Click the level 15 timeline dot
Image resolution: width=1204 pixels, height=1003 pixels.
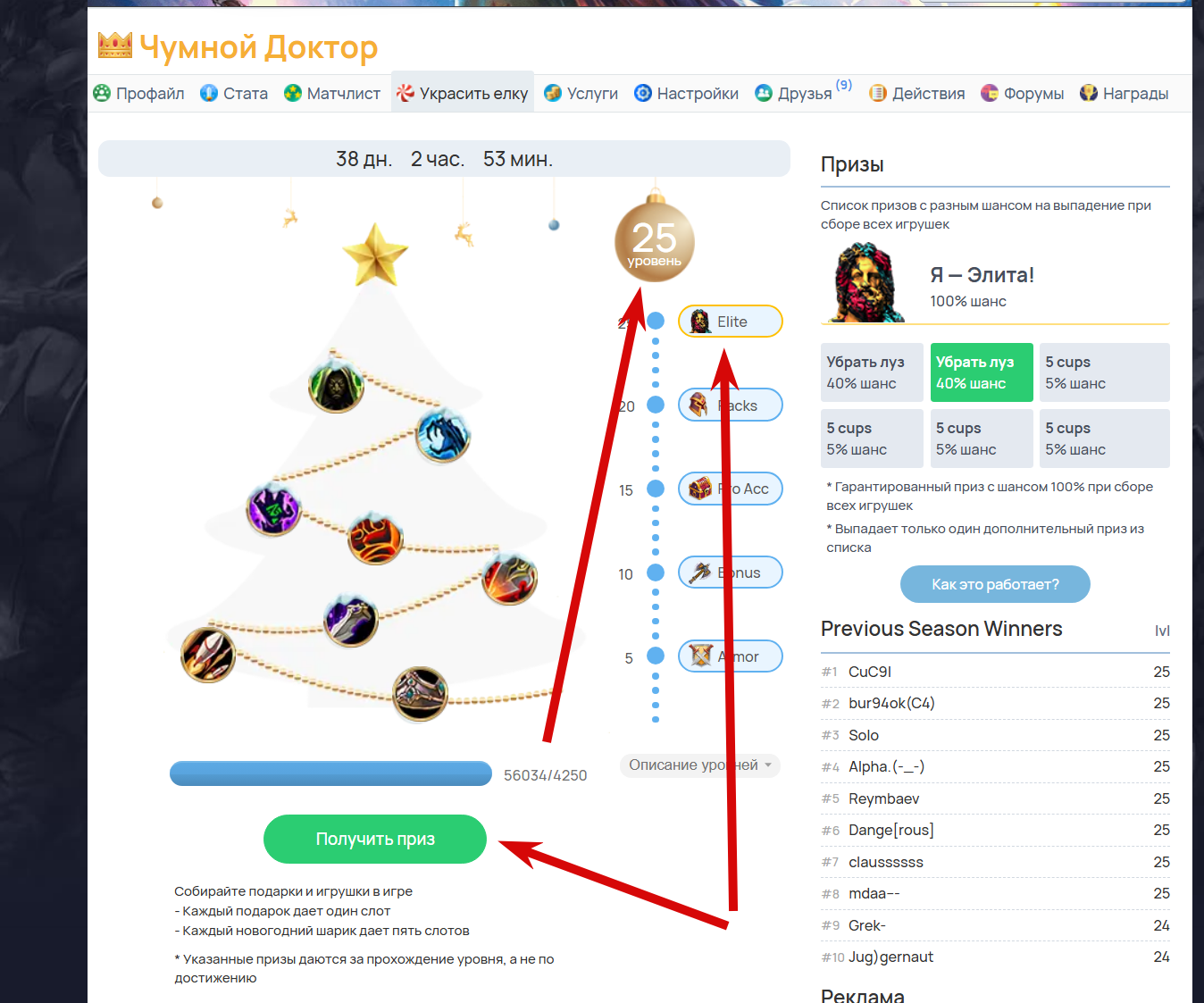[x=656, y=489]
